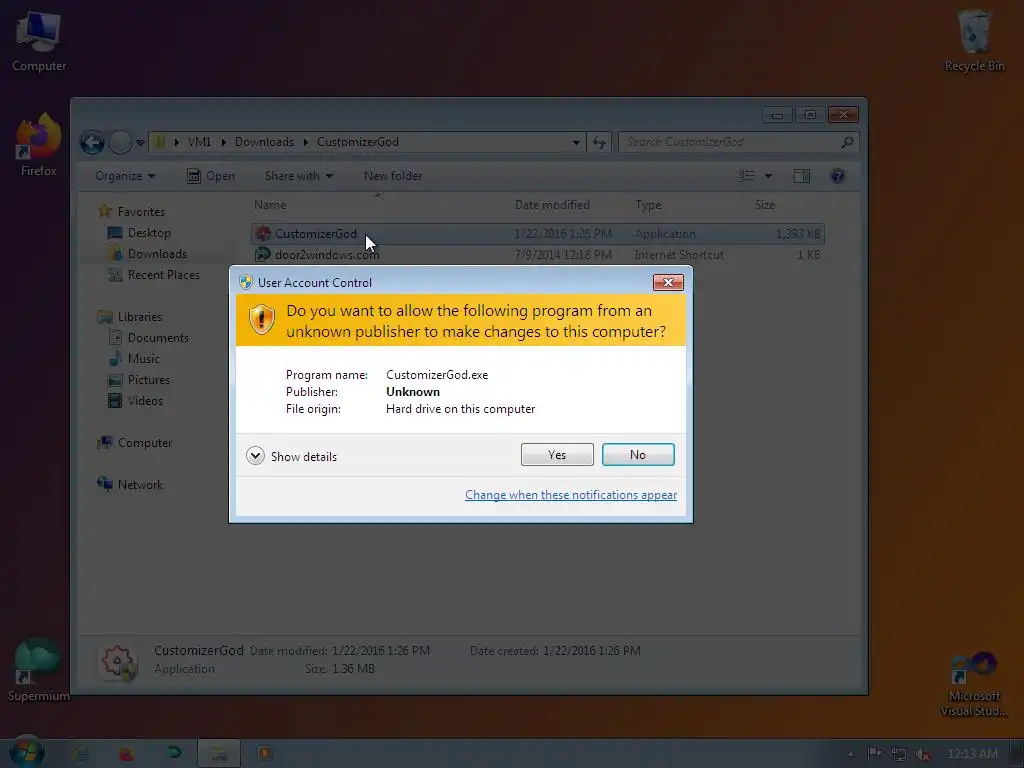The height and width of the screenshot is (768, 1024).
Task: Sort by the Name column header
Action: point(270,204)
